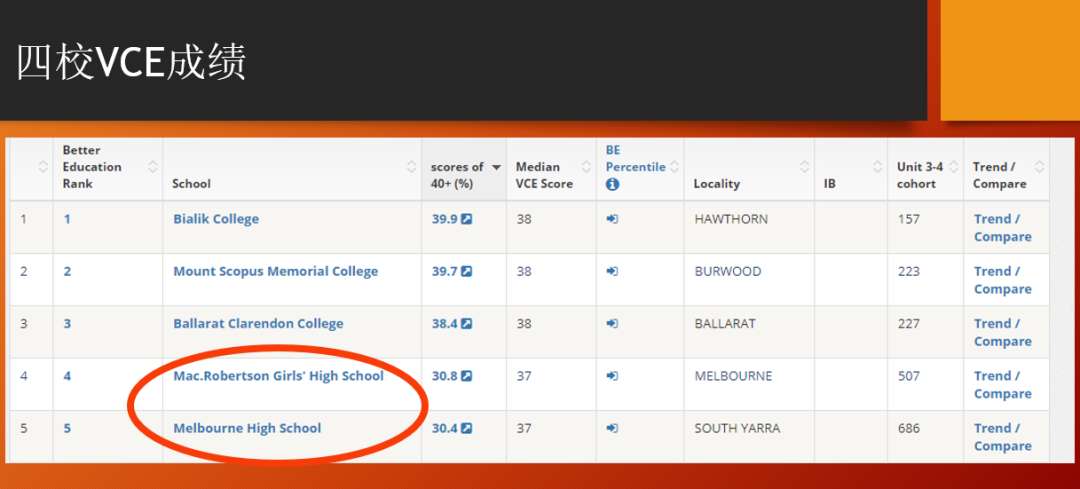Viewport: 1080px width, 489px height.
Task: Click the 30.4 score link
Action: pyautogui.click(x=444, y=428)
